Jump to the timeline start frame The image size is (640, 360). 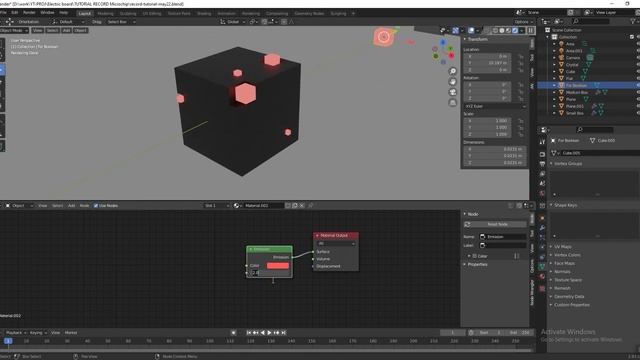249,333
